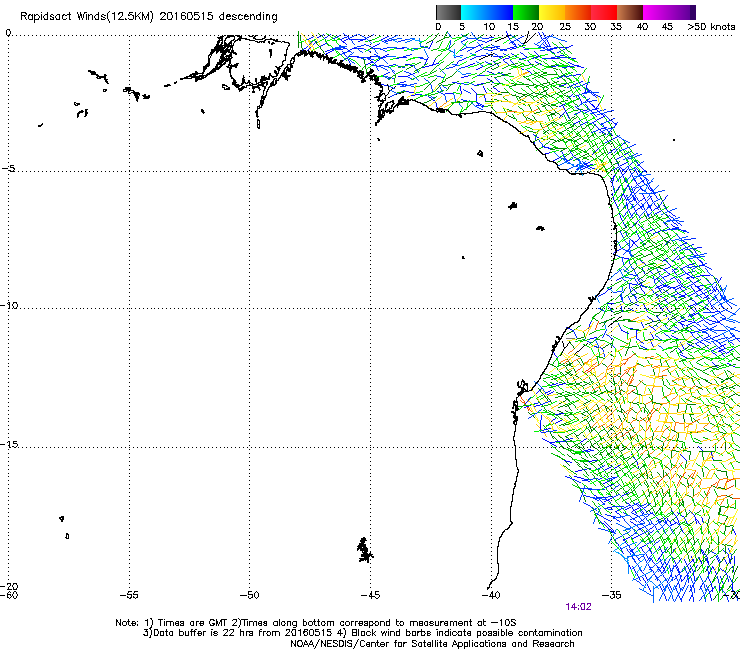740x650 pixels.
Task: Click the -50 longitude axis label
Action: (249, 595)
